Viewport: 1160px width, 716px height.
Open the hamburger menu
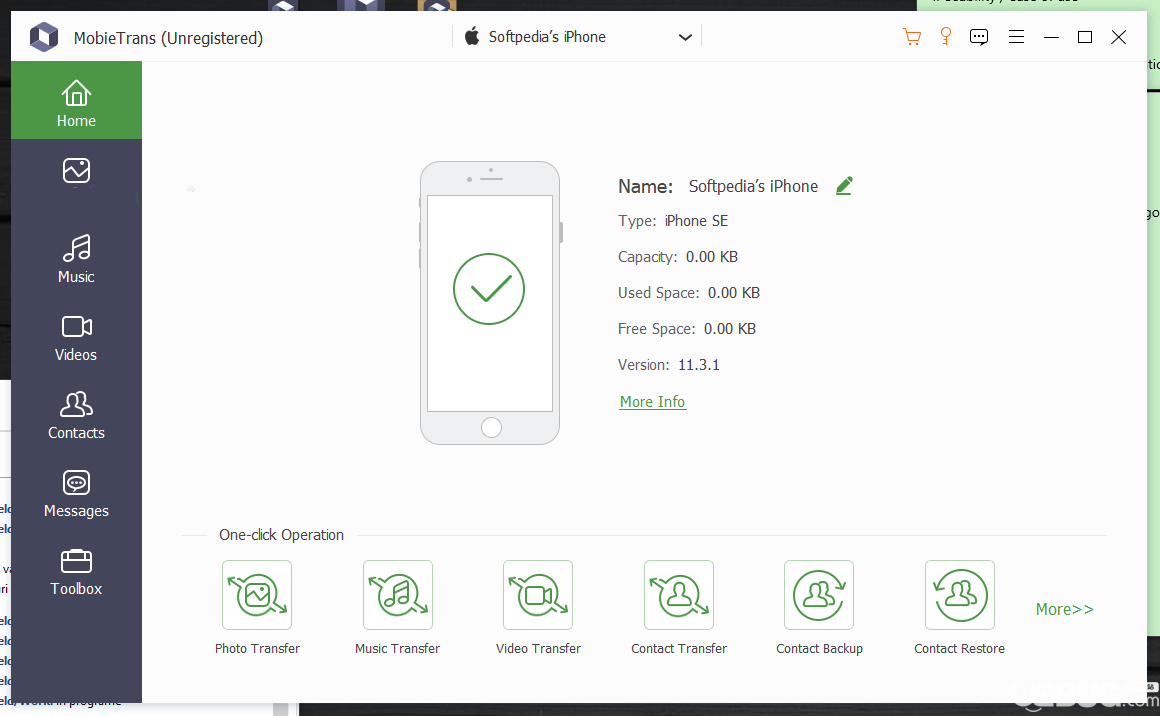[x=1016, y=37]
